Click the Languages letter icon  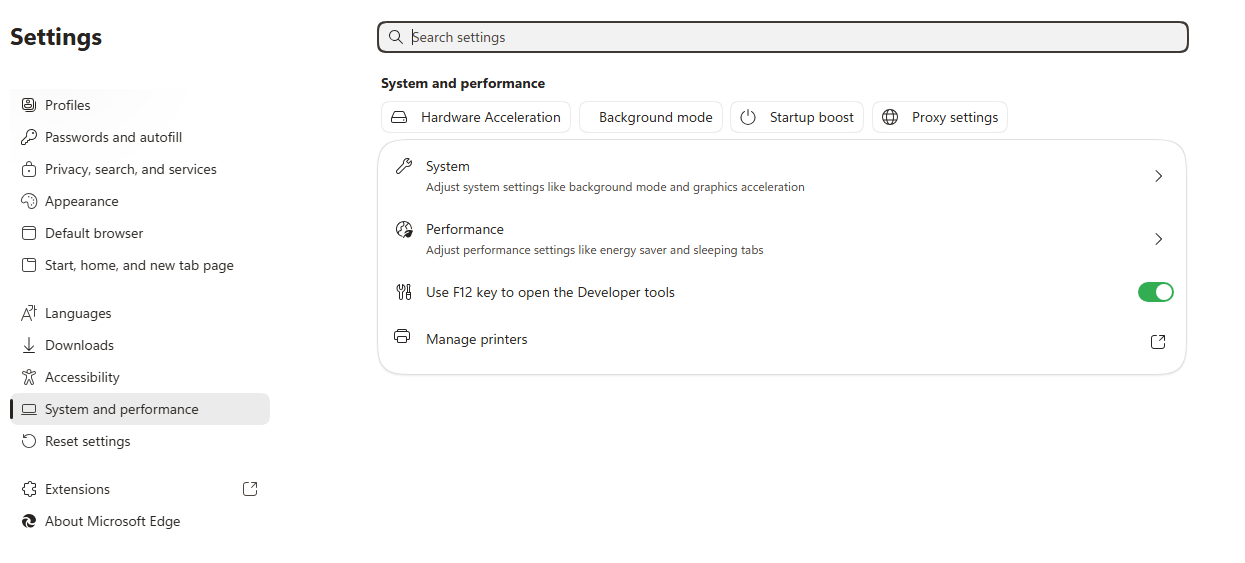coord(28,313)
